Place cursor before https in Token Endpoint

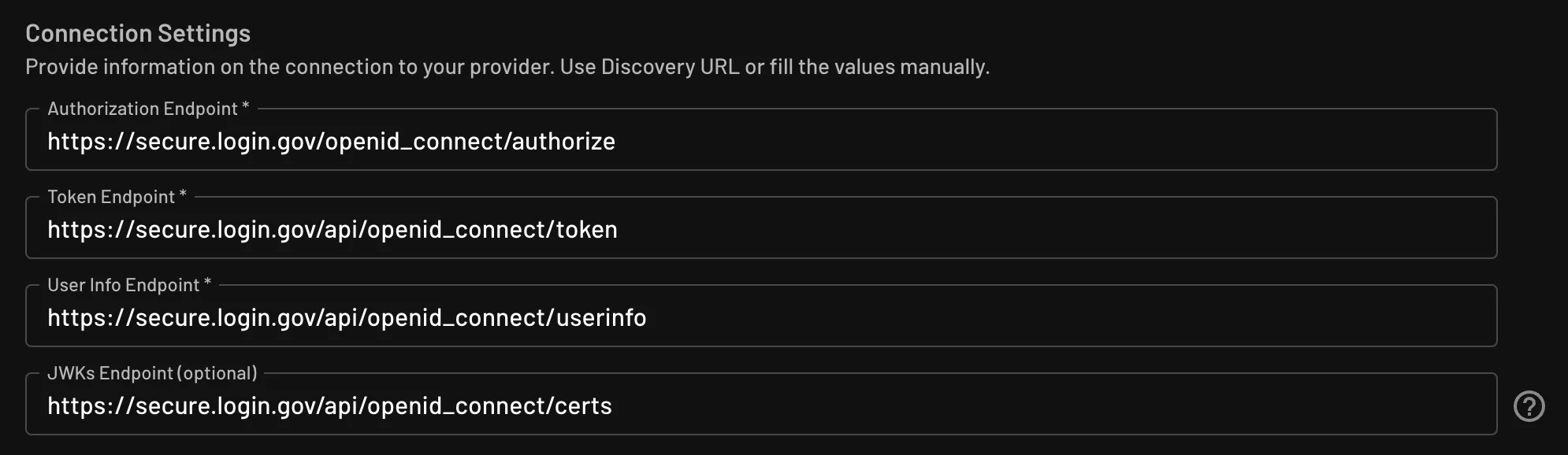(x=49, y=230)
